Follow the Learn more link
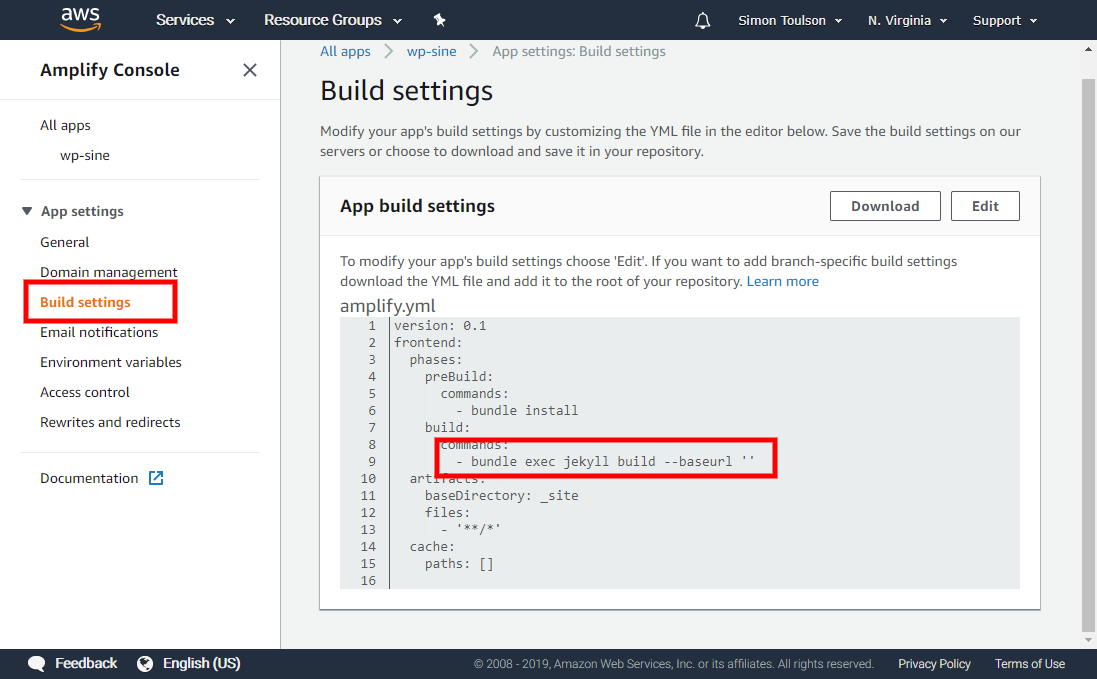 (782, 281)
